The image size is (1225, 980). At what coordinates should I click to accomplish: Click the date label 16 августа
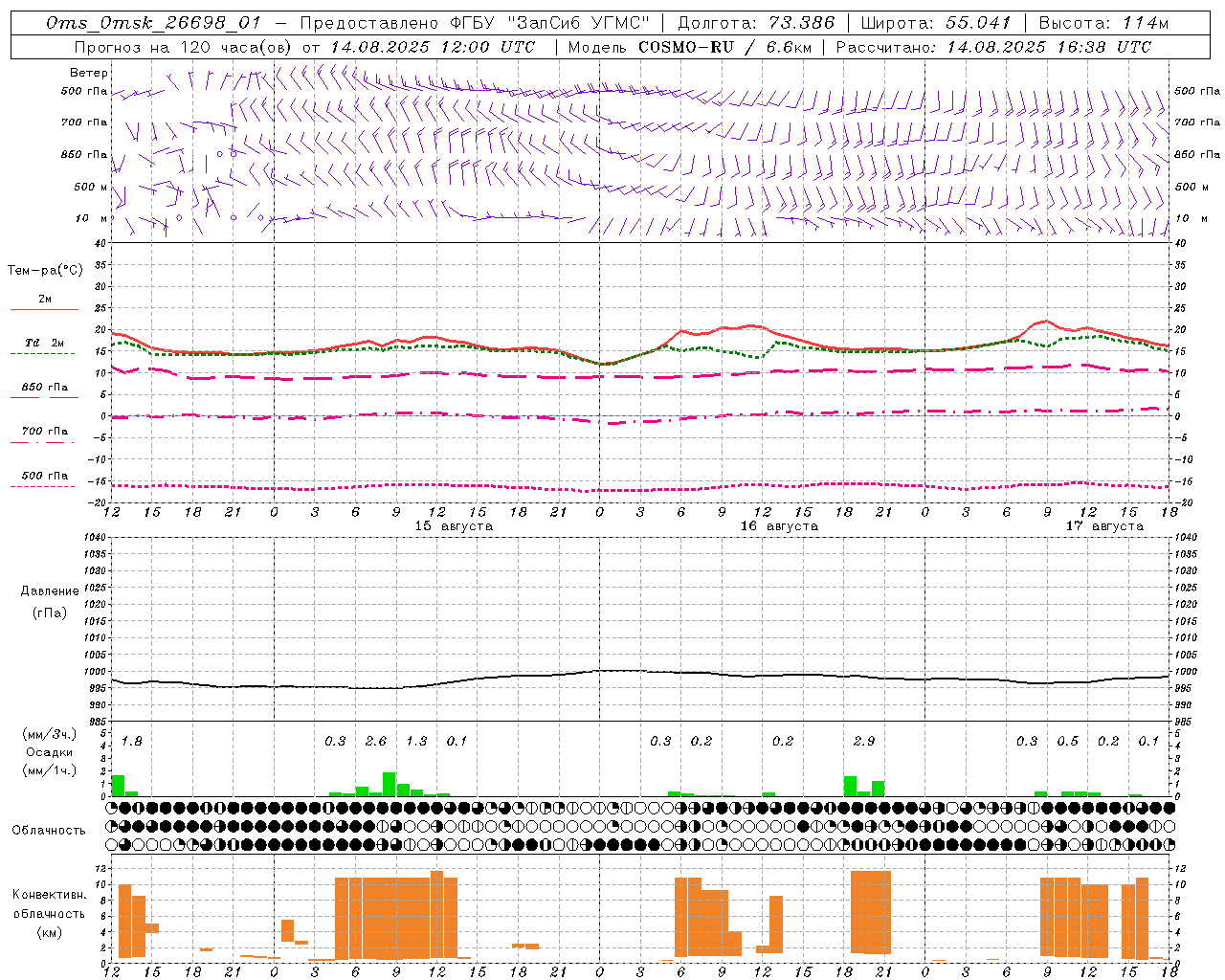click(x=779, y=526)
